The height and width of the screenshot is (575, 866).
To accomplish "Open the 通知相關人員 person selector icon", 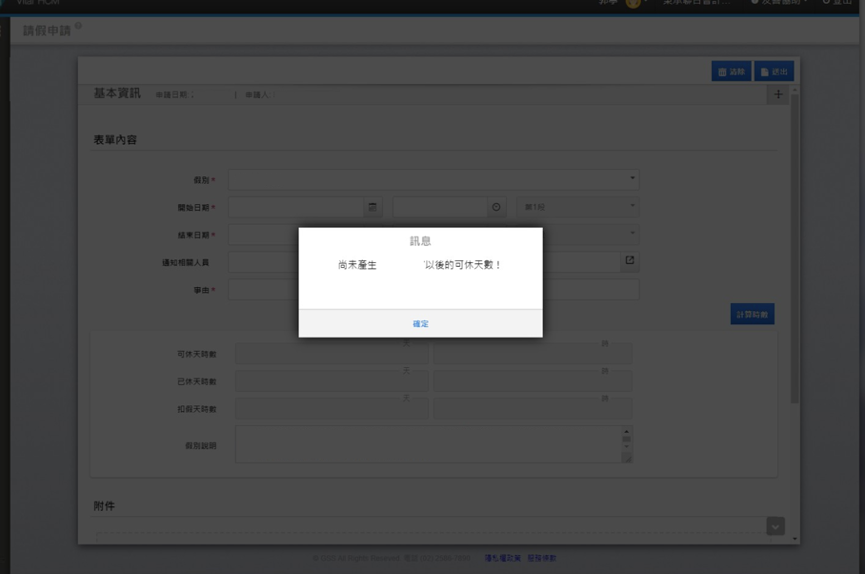I will pos(630,261).
